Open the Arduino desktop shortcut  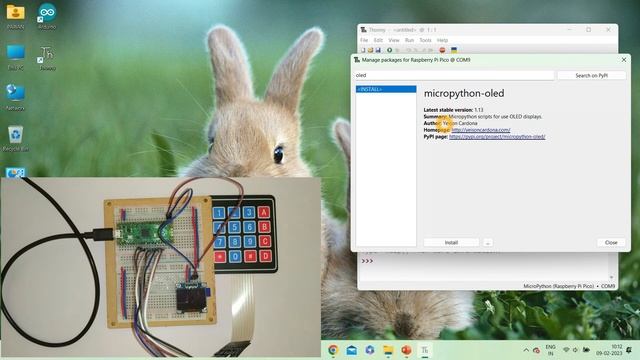(47, 16)
